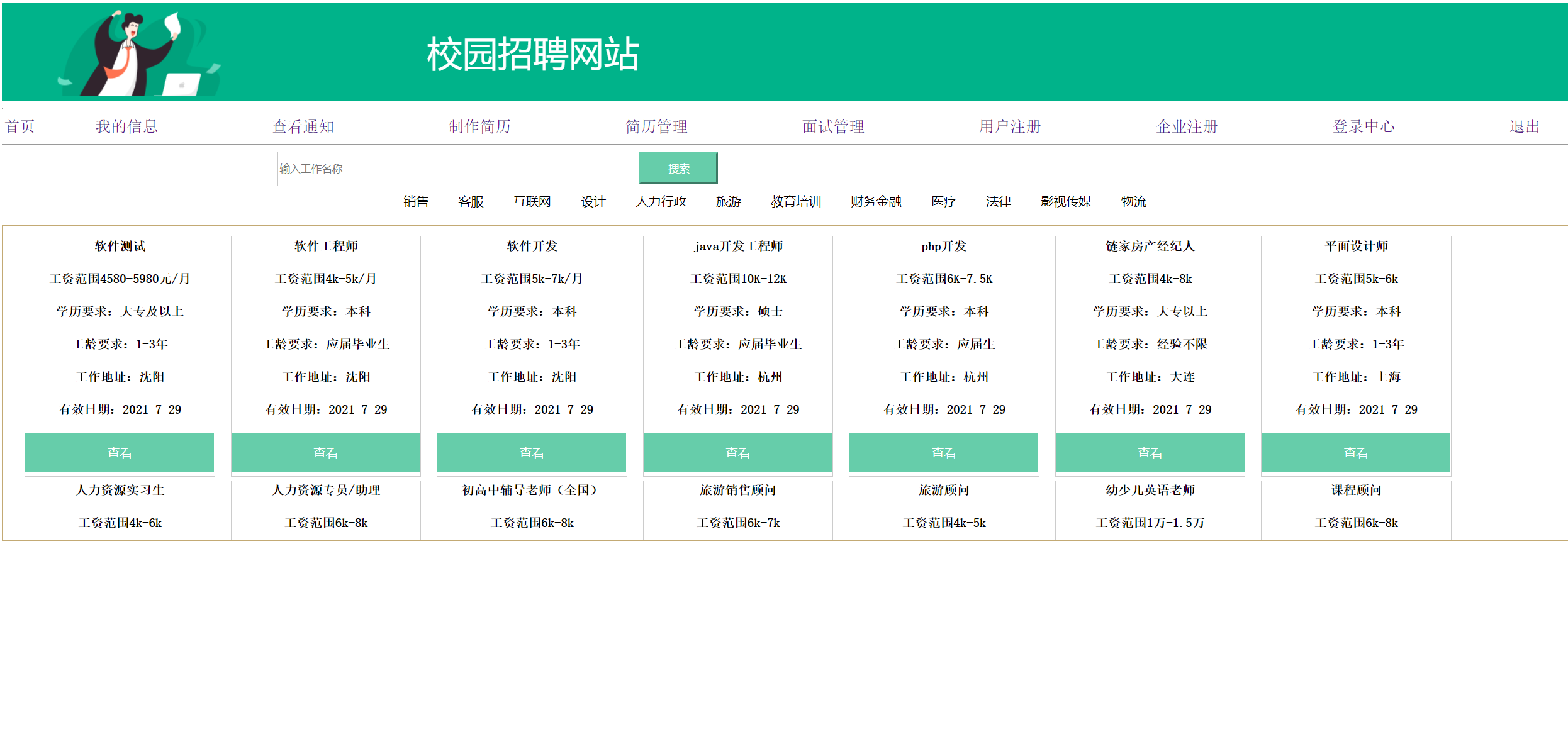Click 查看 under 软件测试 job card
The image size is (1568, 739).
click(120, 453)
